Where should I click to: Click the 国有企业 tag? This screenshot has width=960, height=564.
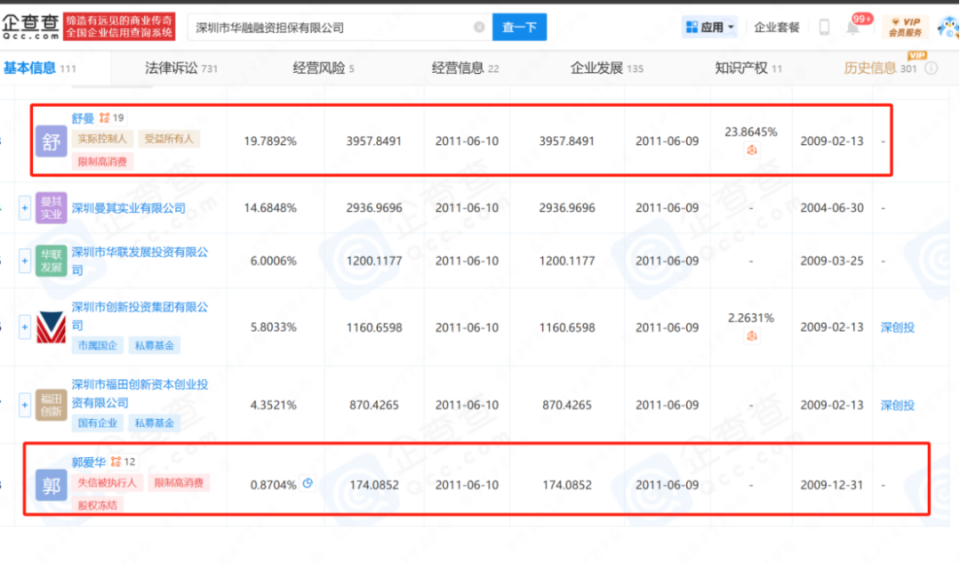[x=97, y=423]
